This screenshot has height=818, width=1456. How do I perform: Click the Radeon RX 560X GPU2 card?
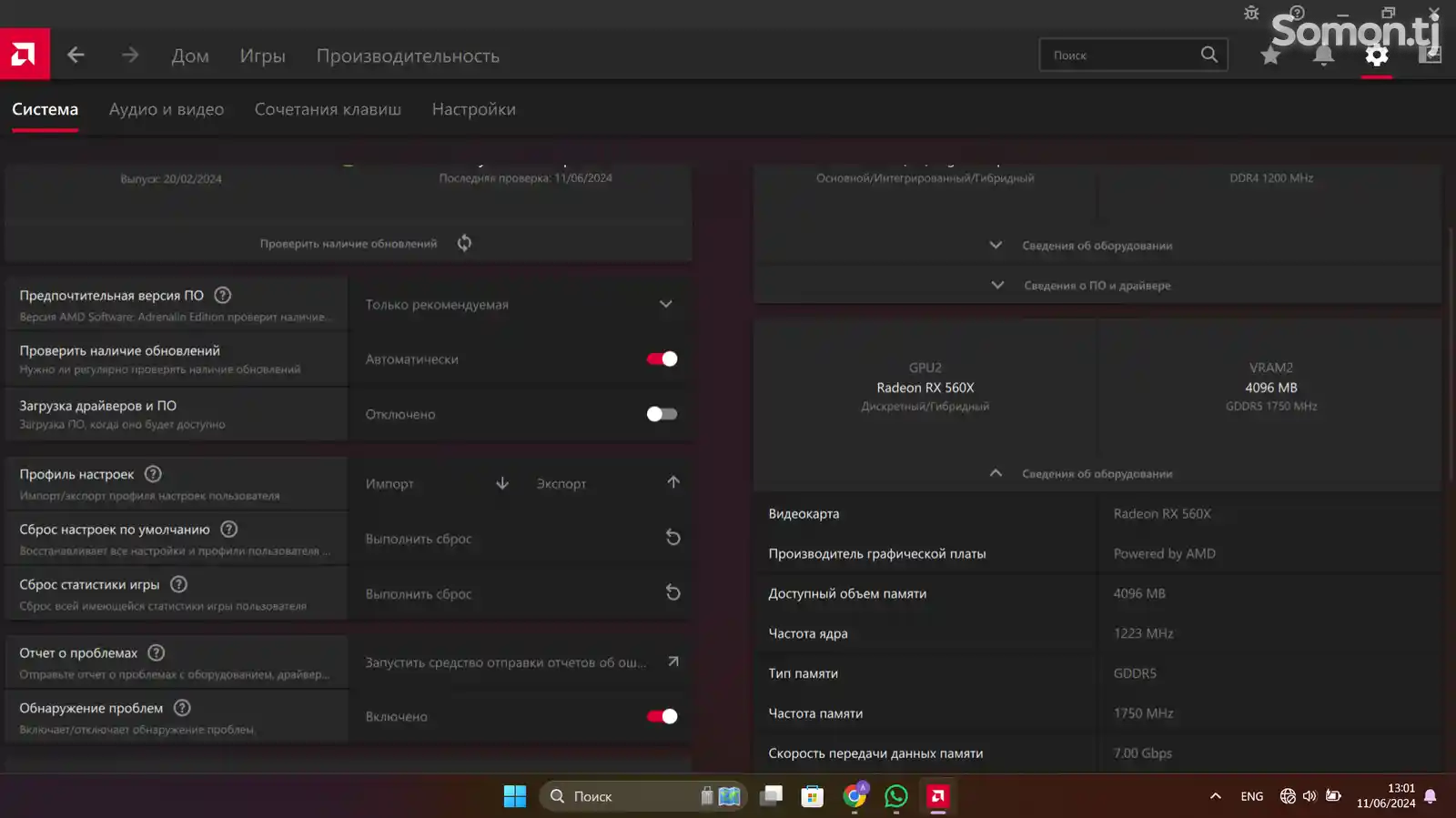point(925,388)
